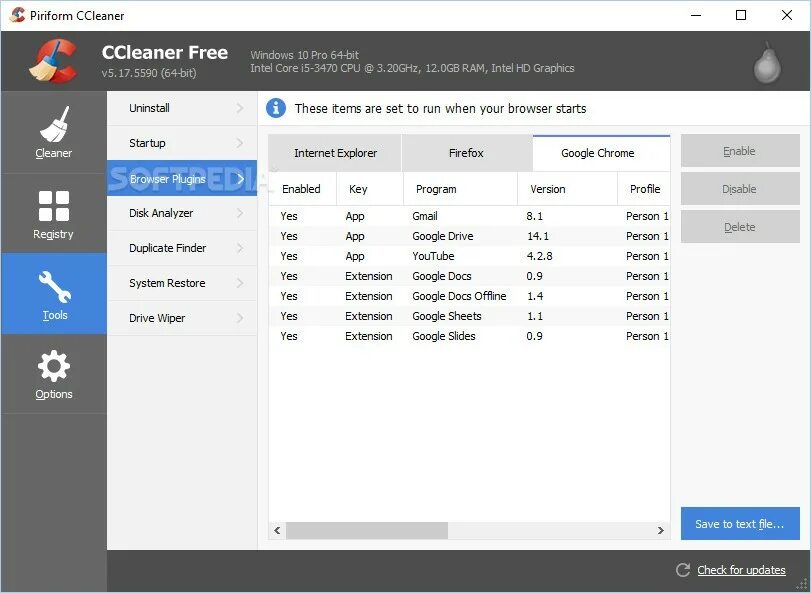Click the pear icon in header
Image resolution: width=811 pixels, height=593 pixels.
pyautogui.click(x=767, y=63)
